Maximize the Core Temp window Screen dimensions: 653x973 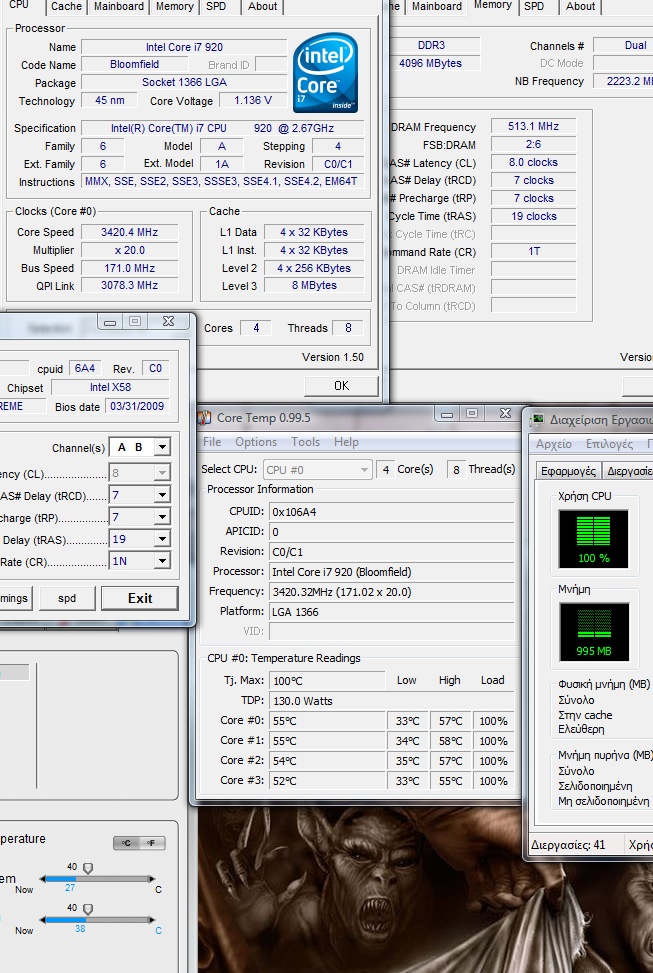tap(472, 413)
